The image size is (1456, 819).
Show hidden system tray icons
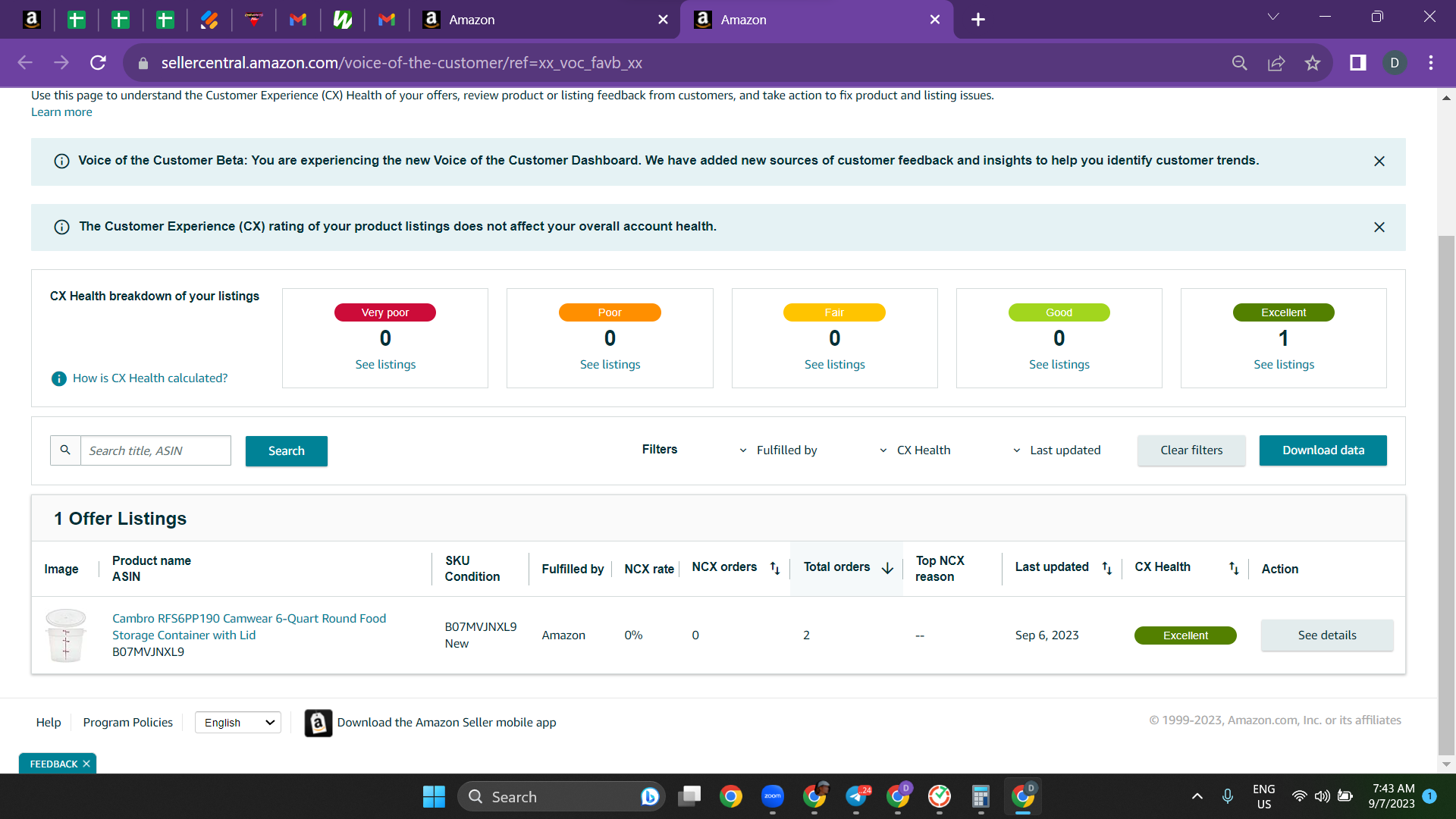click(1197, 796)
